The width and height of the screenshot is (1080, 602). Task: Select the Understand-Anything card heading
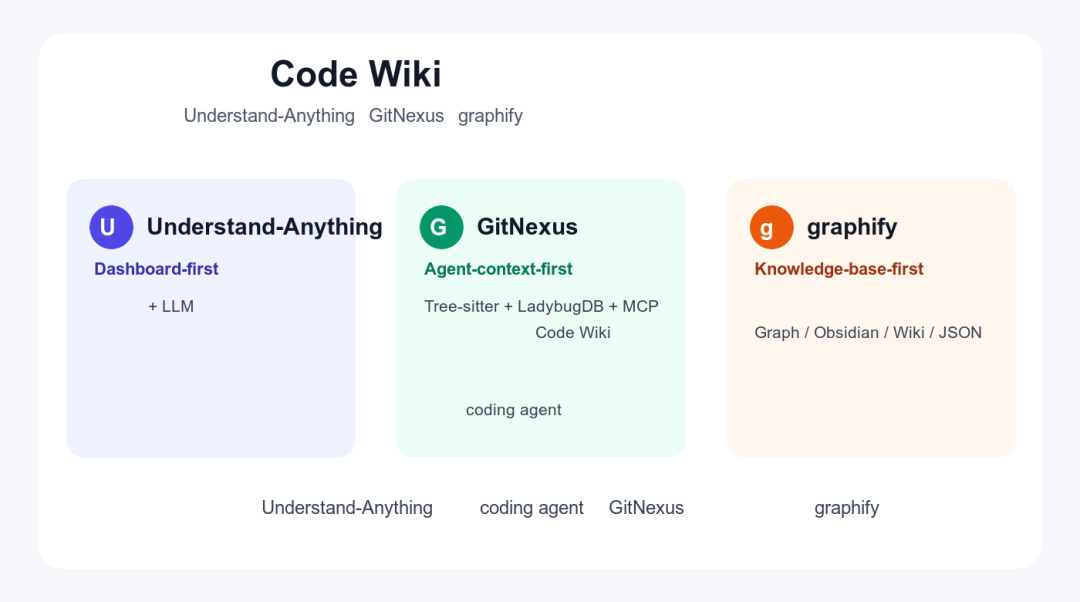[264, 227]
